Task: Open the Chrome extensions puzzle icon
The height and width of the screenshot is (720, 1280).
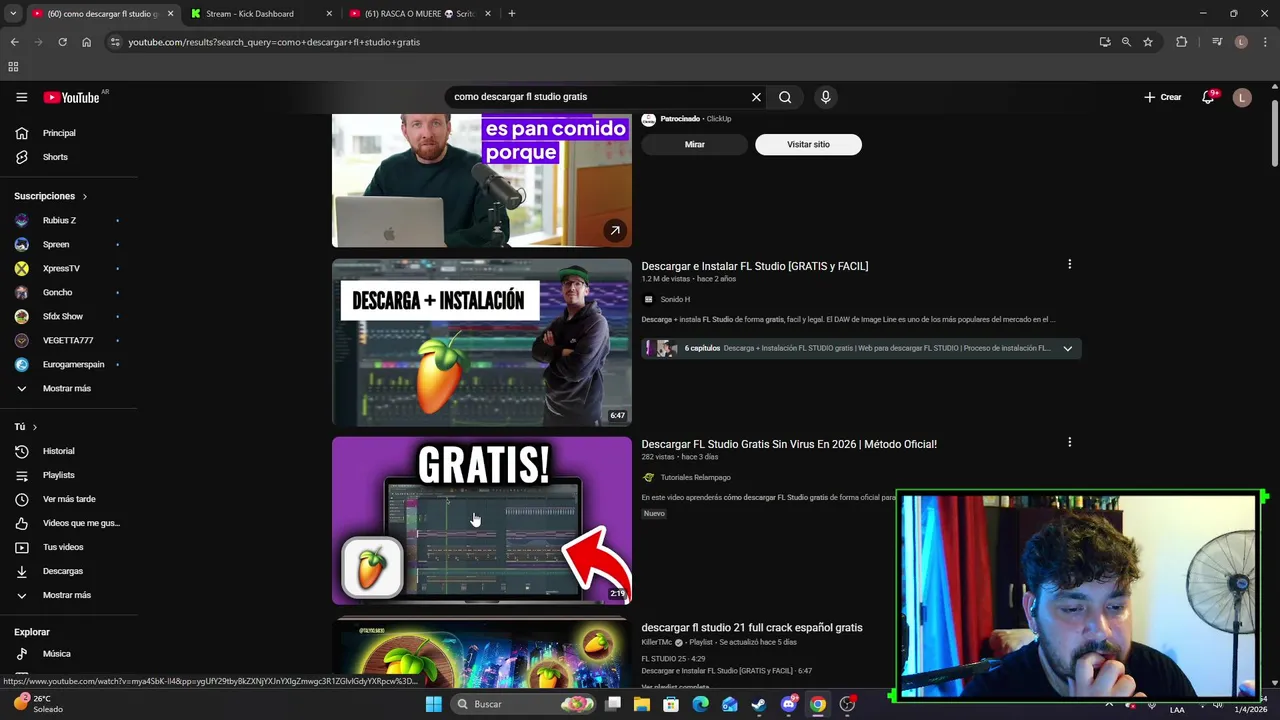Action: point(1181,42)
